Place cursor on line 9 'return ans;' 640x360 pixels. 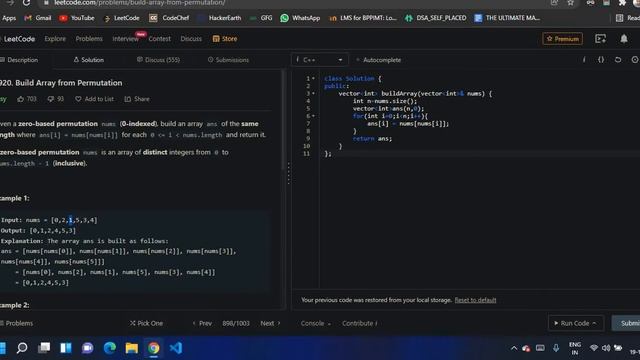click(372, 139)
